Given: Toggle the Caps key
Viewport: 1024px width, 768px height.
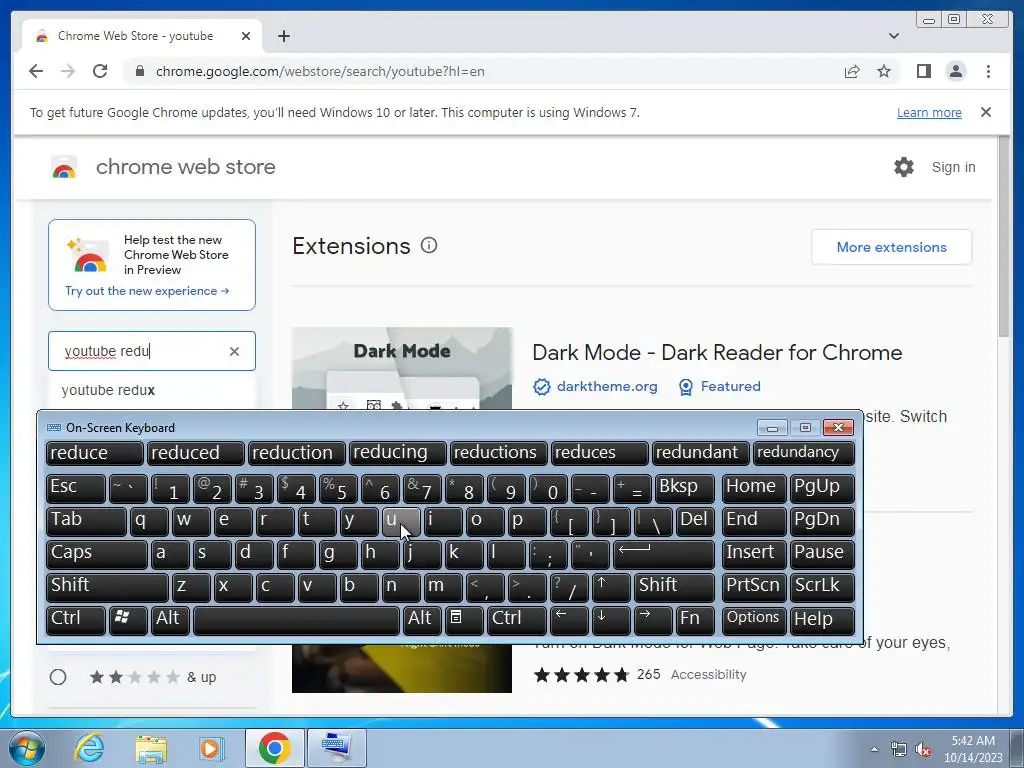Looking at the screenshot, I should [97, 554].
